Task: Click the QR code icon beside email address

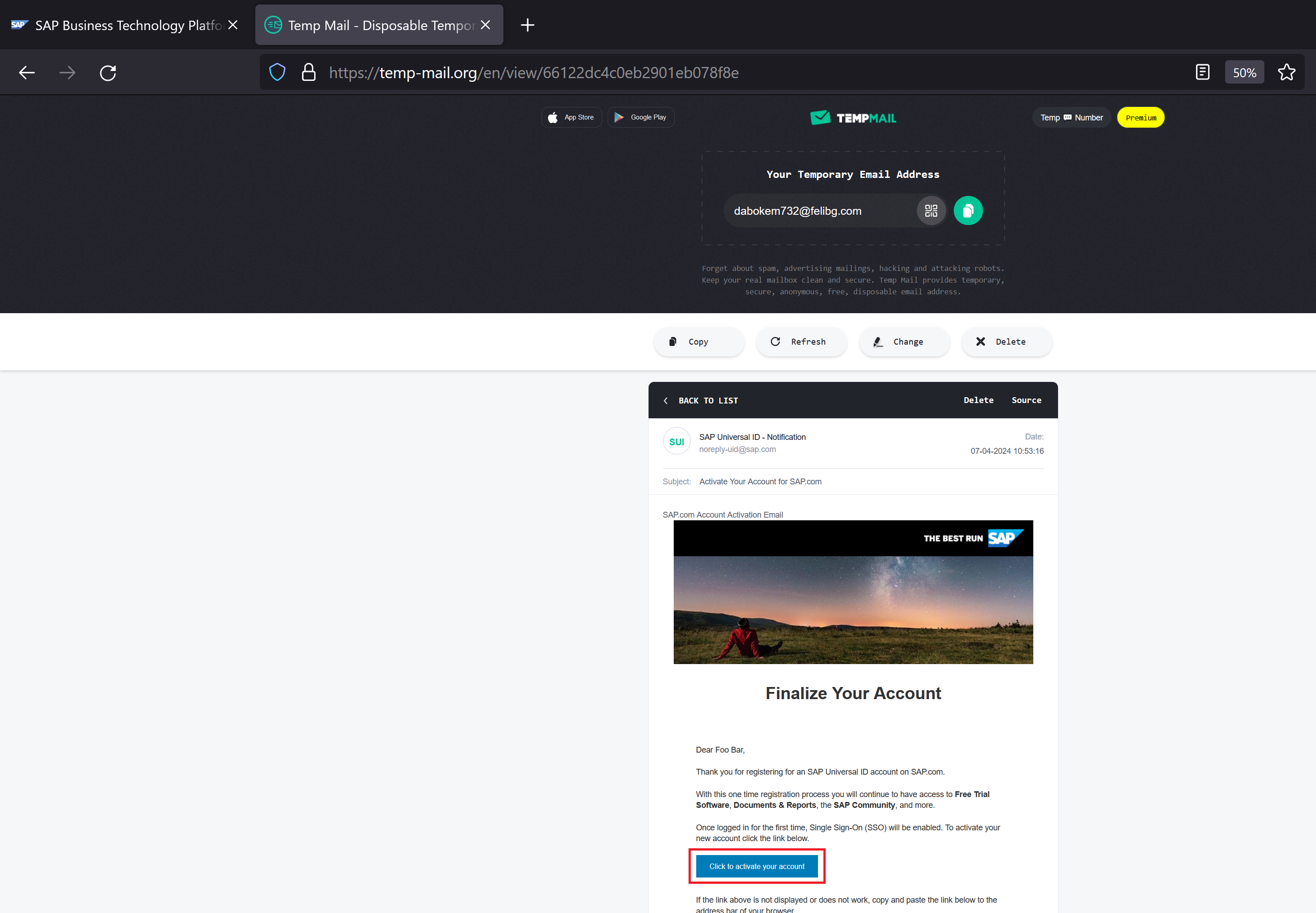Action: (x=931, y=211)
